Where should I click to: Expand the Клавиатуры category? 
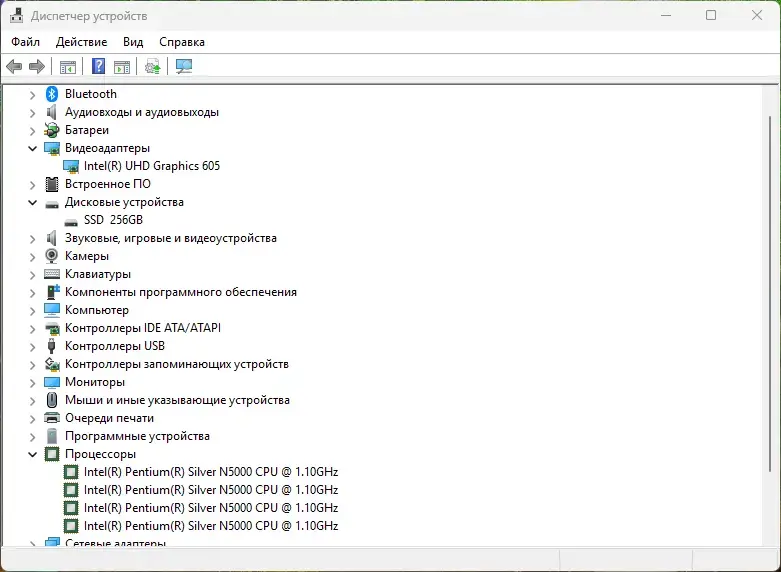[x=32, y=275]
